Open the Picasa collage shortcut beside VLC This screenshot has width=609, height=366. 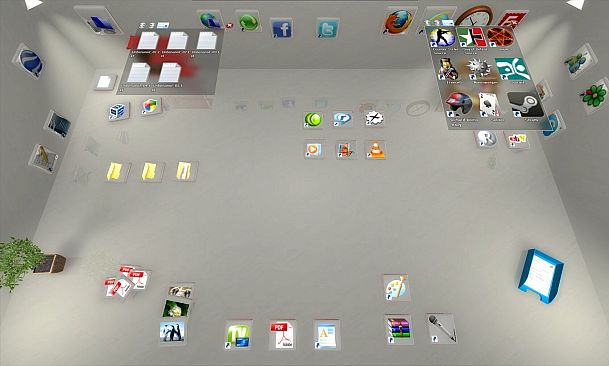345,150
